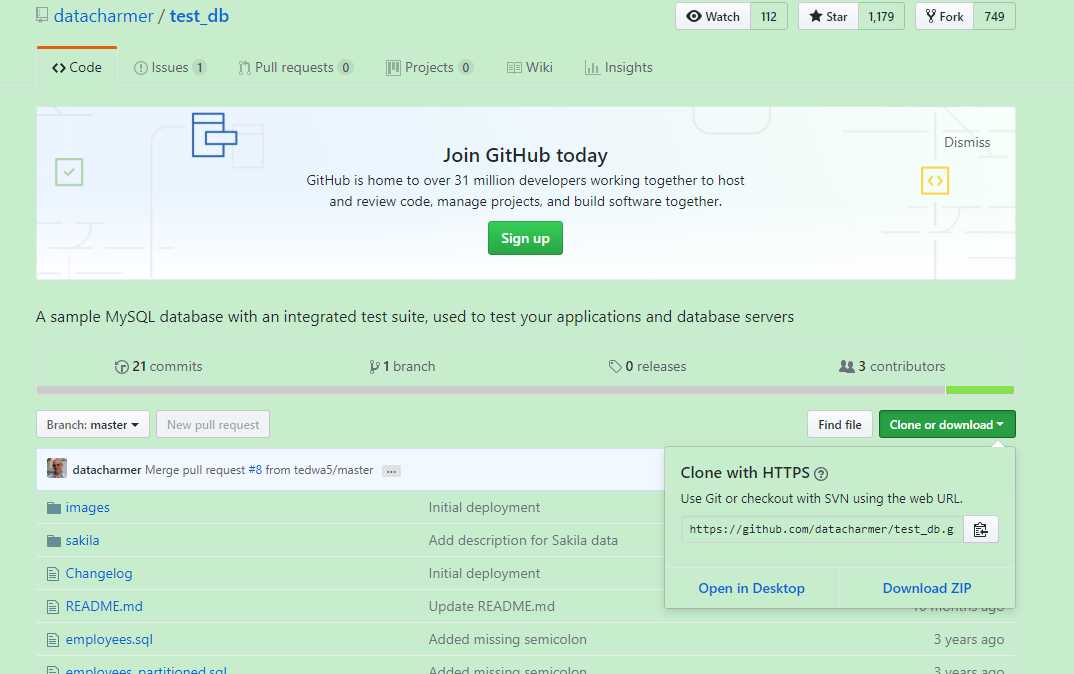Click the blue window illustration icon in banner

tap(214, 135)
